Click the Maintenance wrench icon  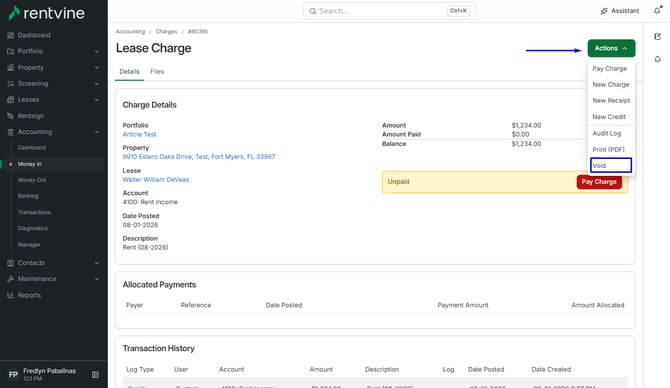point(11,279)
